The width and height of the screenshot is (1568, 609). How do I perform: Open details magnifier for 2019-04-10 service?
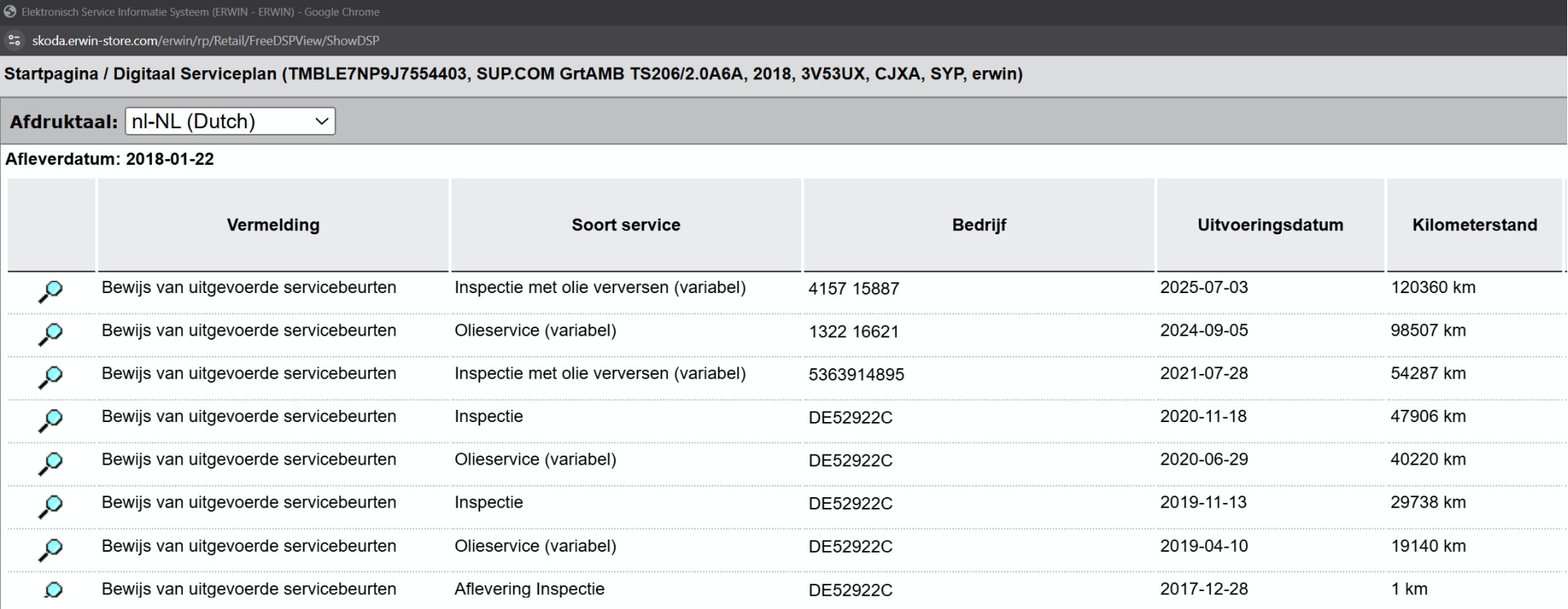pos(51,550)
